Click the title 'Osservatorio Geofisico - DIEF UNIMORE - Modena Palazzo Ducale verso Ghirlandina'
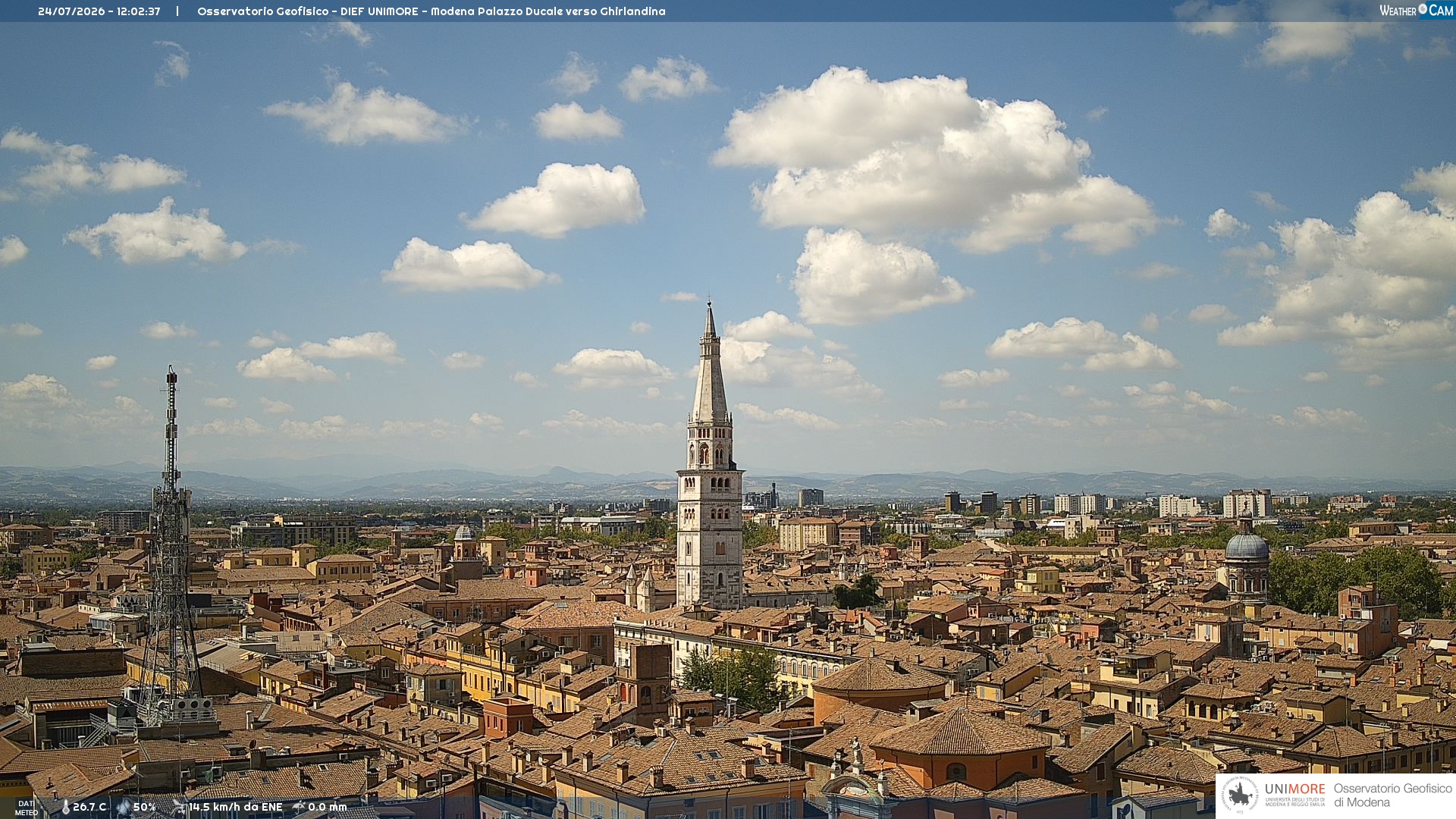Screen dimensions: 1456x819 pyautogui.click(x=431, y=11)
